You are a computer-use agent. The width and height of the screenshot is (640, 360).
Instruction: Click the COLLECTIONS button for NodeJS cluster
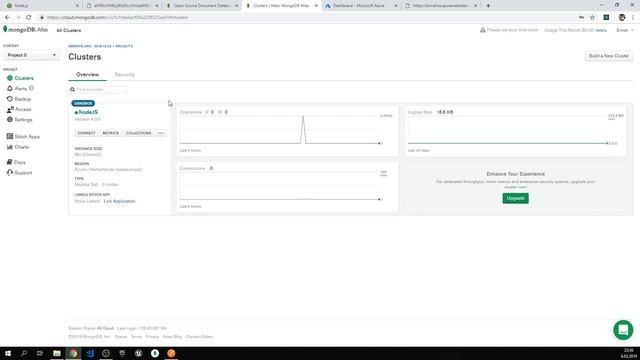(138, 133)
